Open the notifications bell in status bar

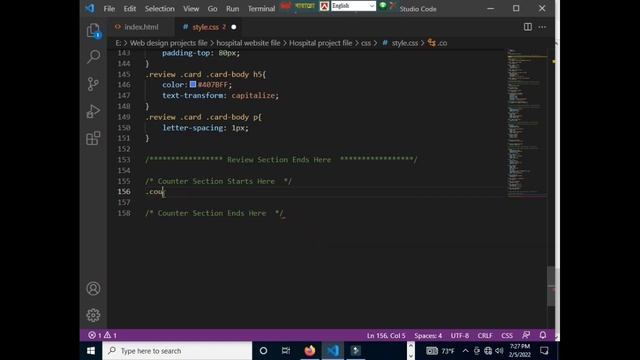(542, 335)
